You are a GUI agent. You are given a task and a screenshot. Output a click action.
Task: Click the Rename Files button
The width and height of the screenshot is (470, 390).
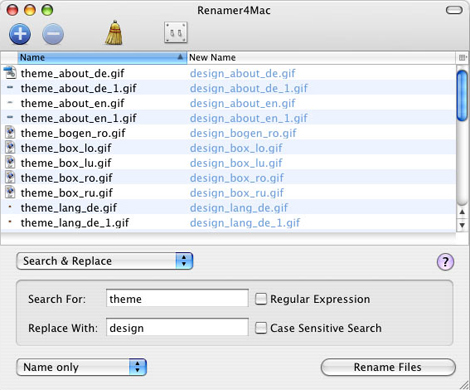(x=388, y=367)
